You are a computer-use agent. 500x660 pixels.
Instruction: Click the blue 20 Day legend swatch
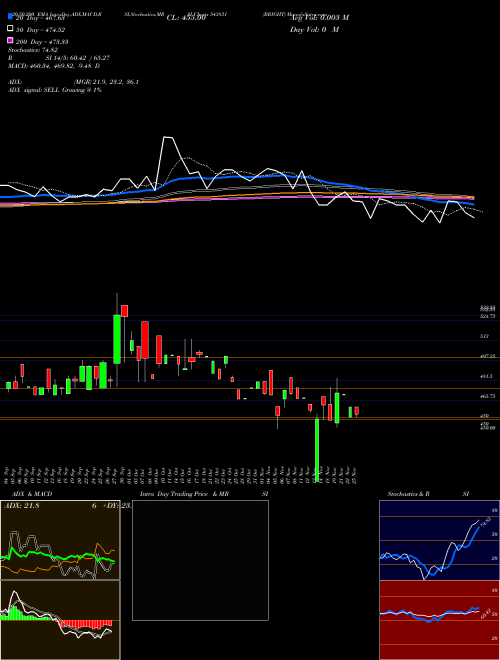10,17
